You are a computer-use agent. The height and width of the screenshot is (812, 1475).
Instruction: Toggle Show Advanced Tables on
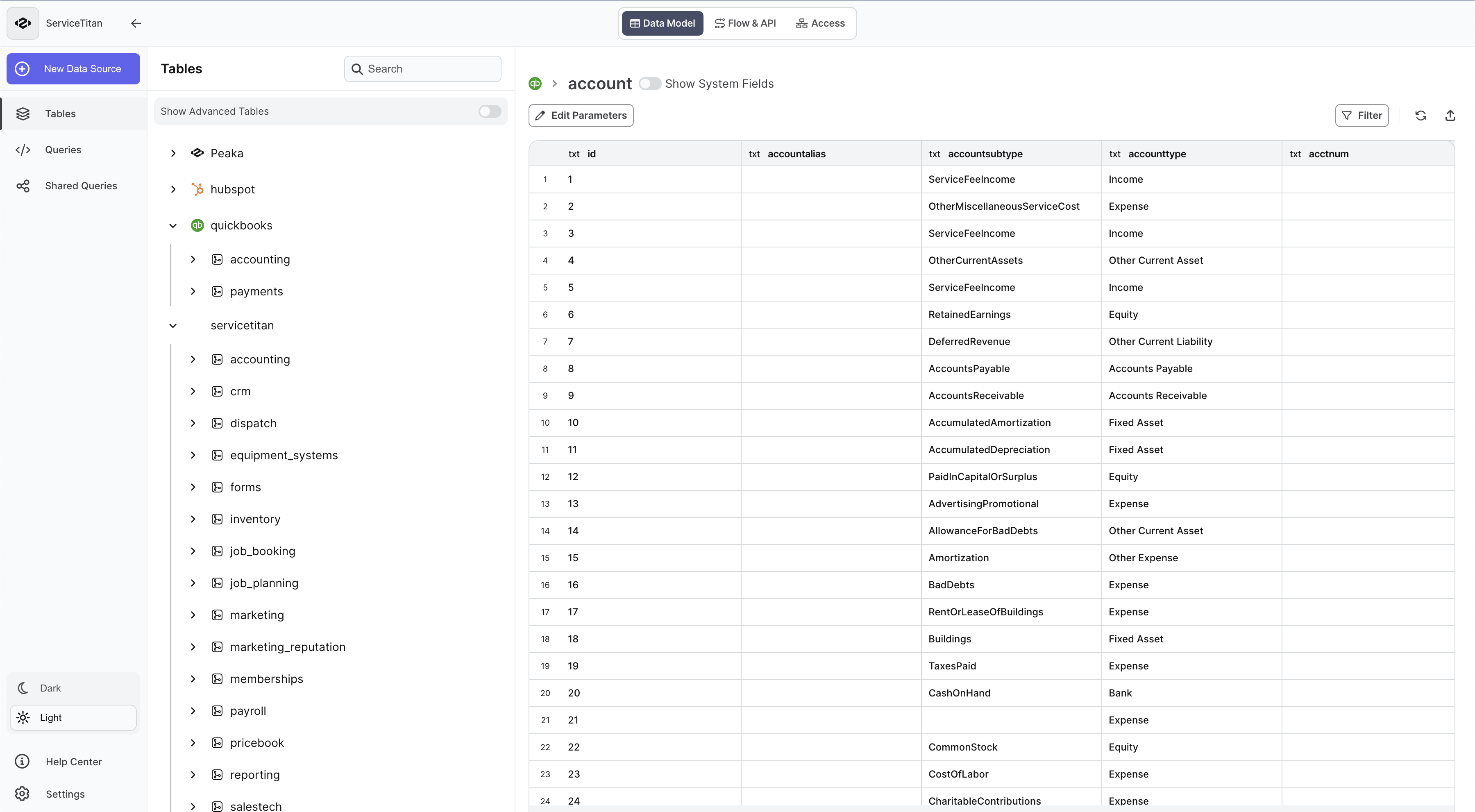coord(490,111)
